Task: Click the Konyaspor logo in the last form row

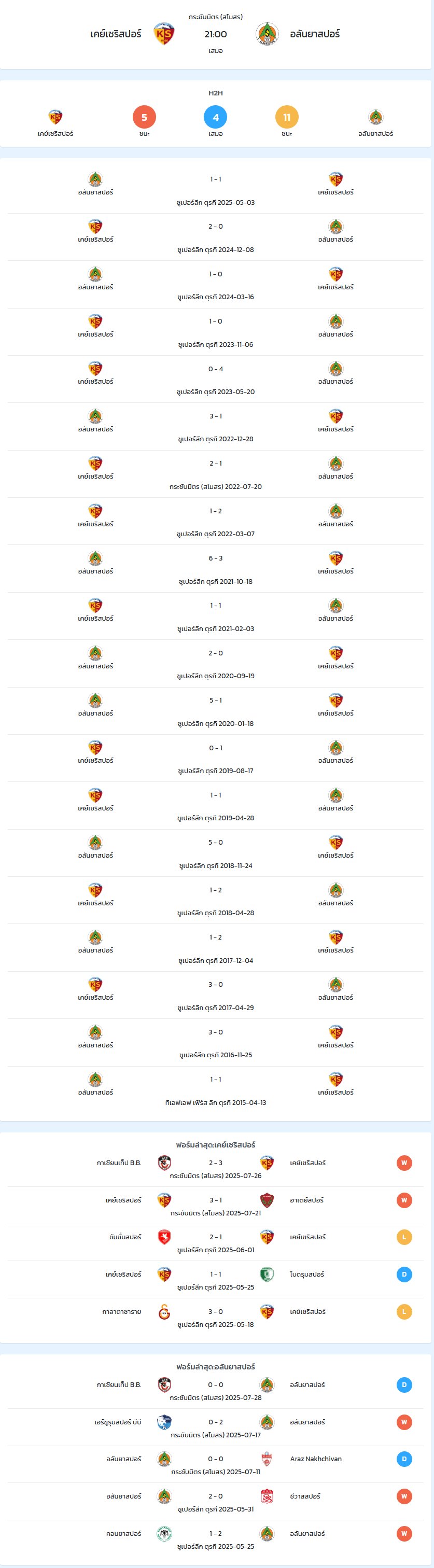Action: 164,1533
